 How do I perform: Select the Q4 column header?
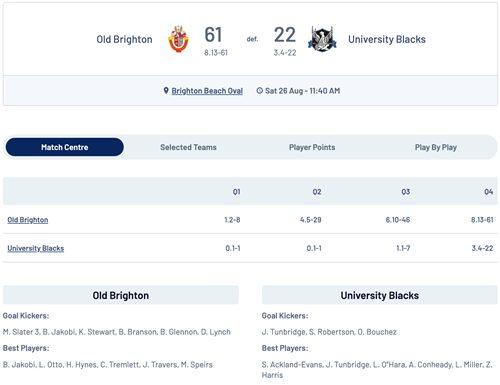coord(489,192)
